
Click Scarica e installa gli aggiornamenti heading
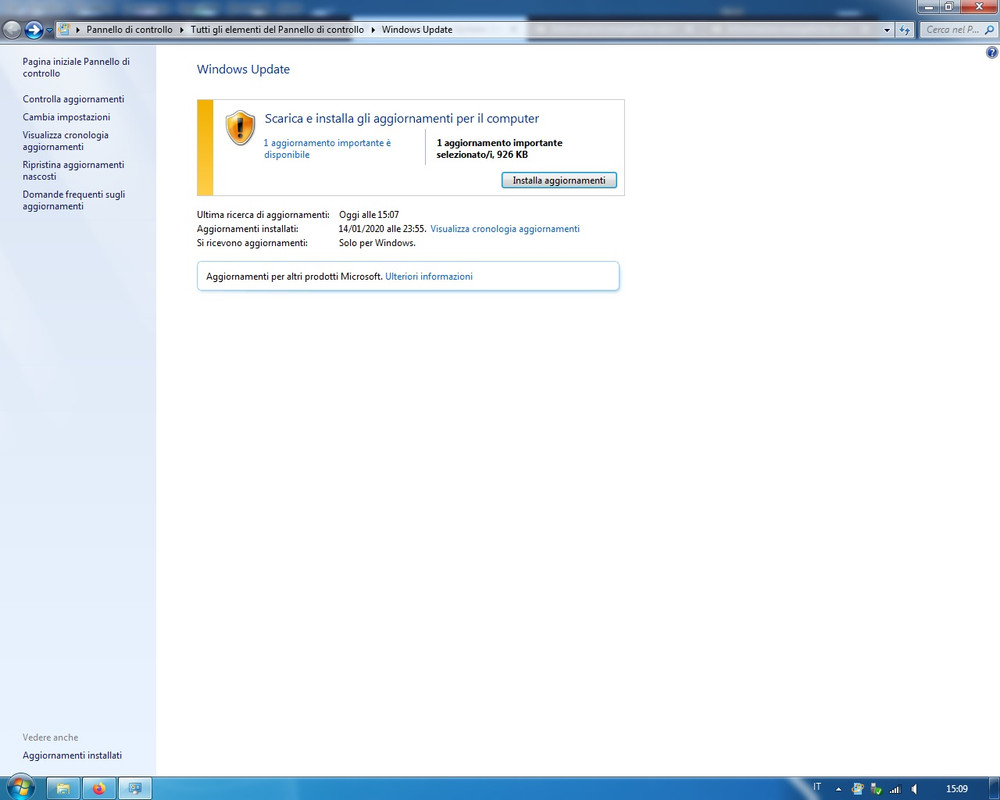(x=402, y=119)
